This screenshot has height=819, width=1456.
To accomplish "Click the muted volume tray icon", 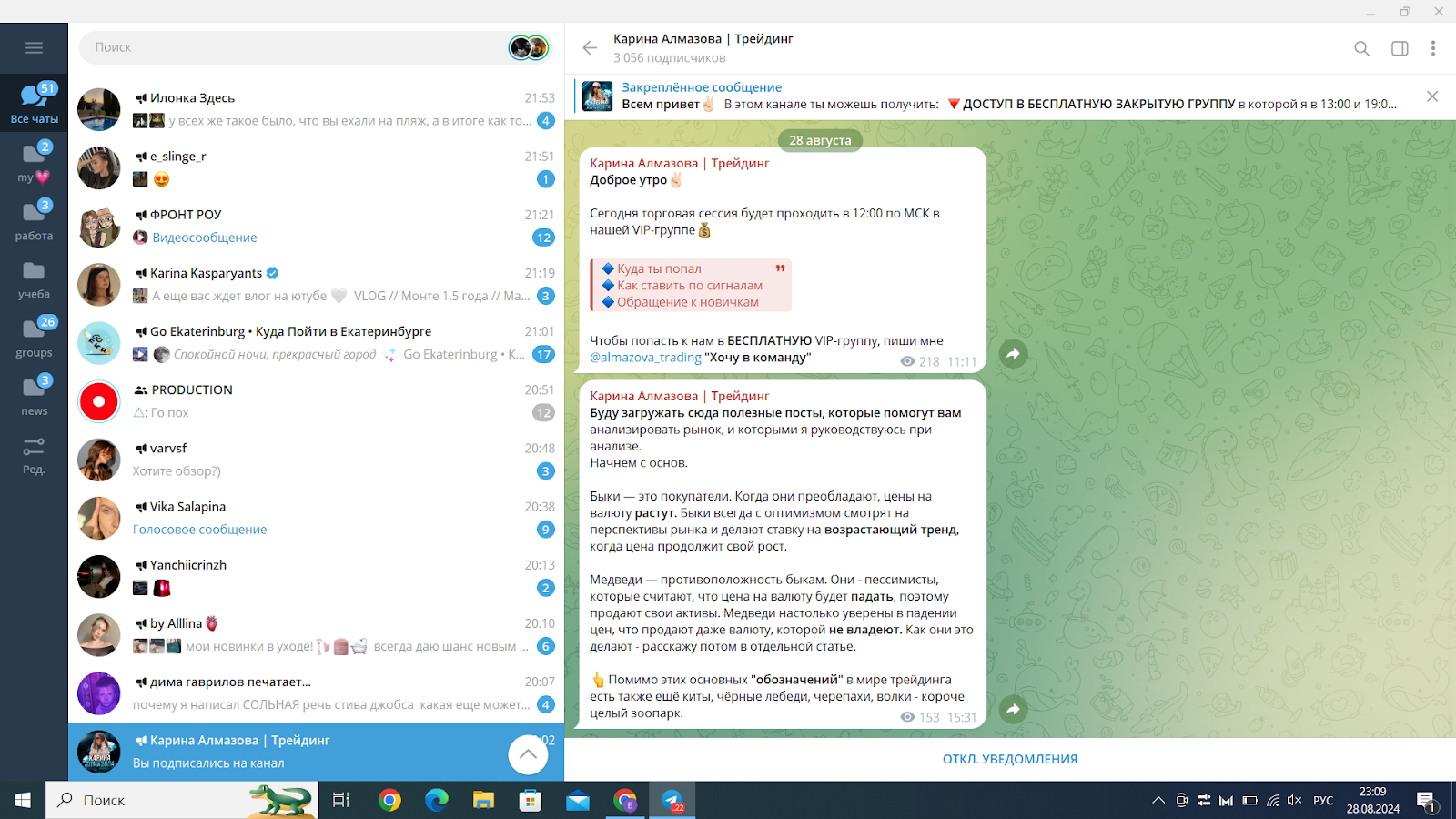I will coord(1295,801).
